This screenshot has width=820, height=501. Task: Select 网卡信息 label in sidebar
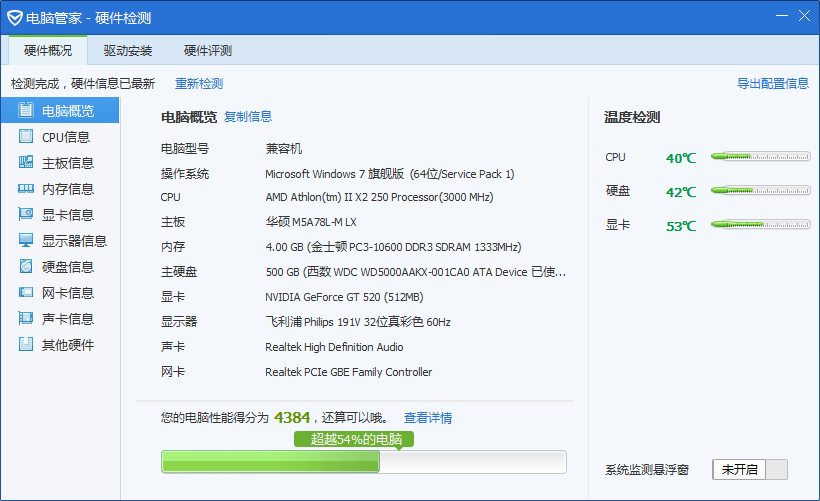pyautogui.click(x=67, y=293)
